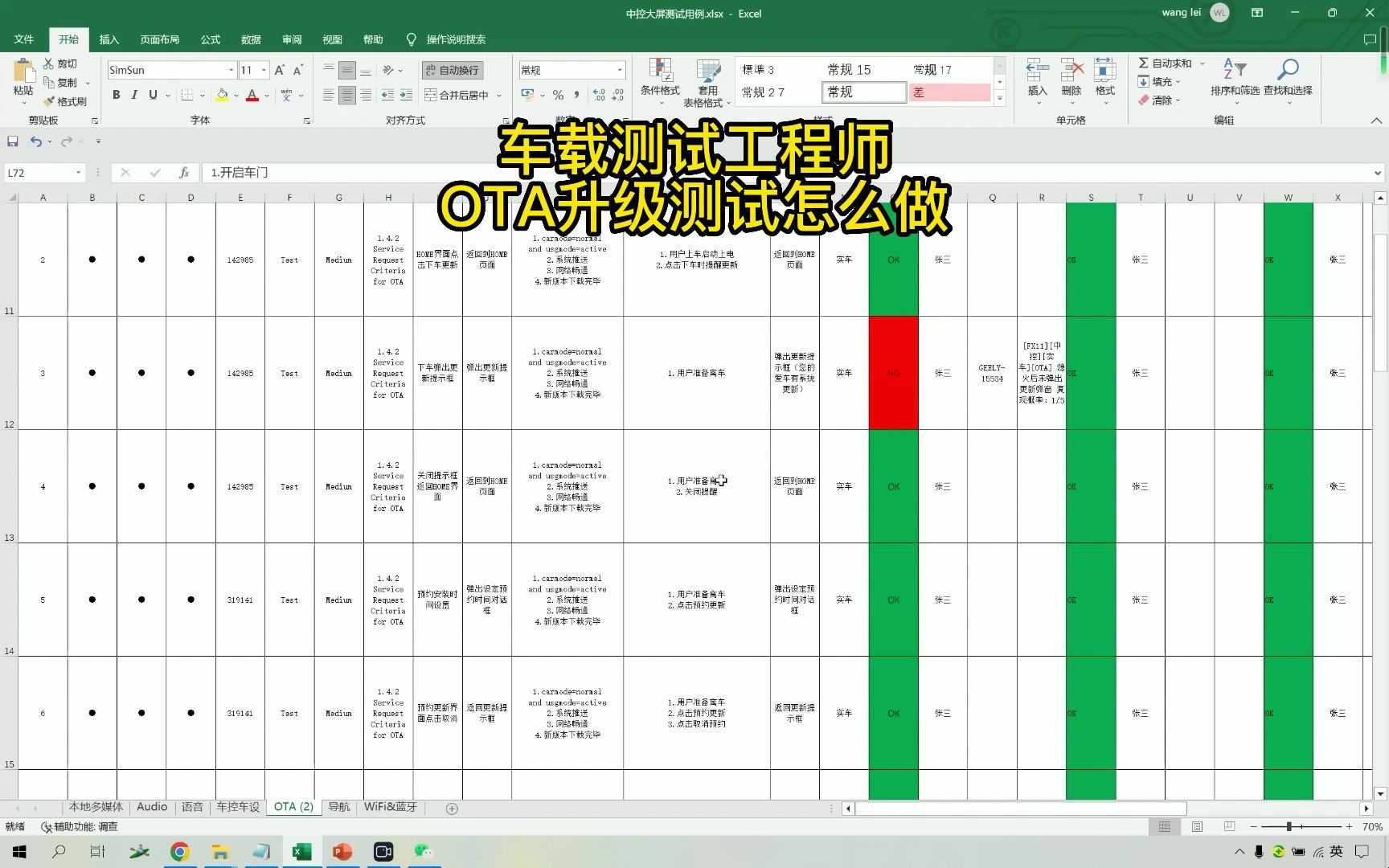Select the Page Layout view icon

click(x=1197, y=826)
